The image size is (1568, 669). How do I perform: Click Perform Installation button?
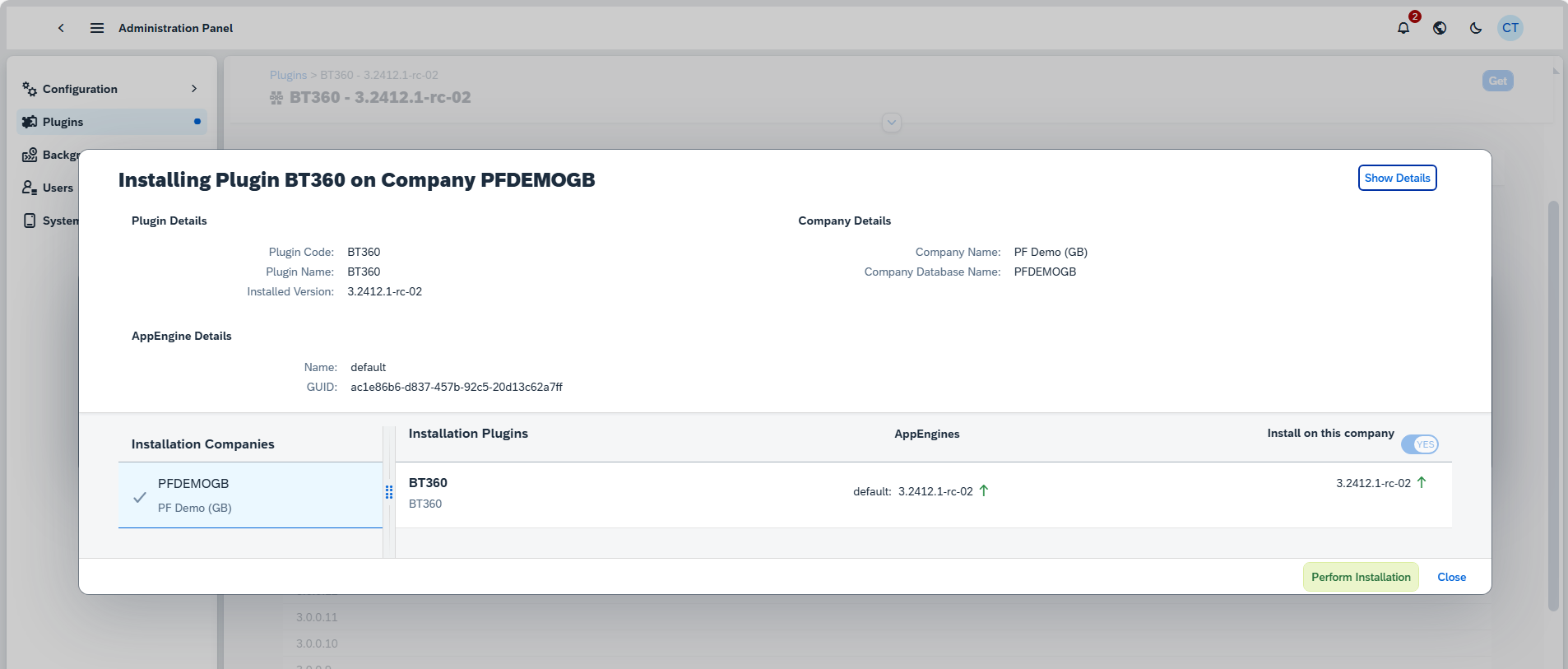(x=1361, y=577)
